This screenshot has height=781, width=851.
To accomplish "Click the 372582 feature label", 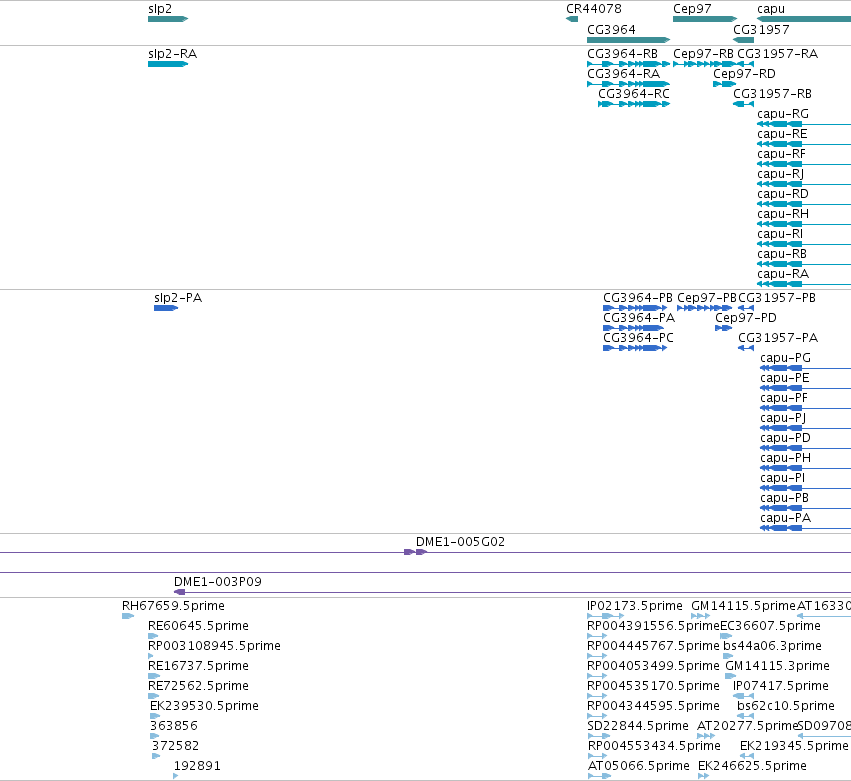I will pyautogui.click(x=175, y=746).
